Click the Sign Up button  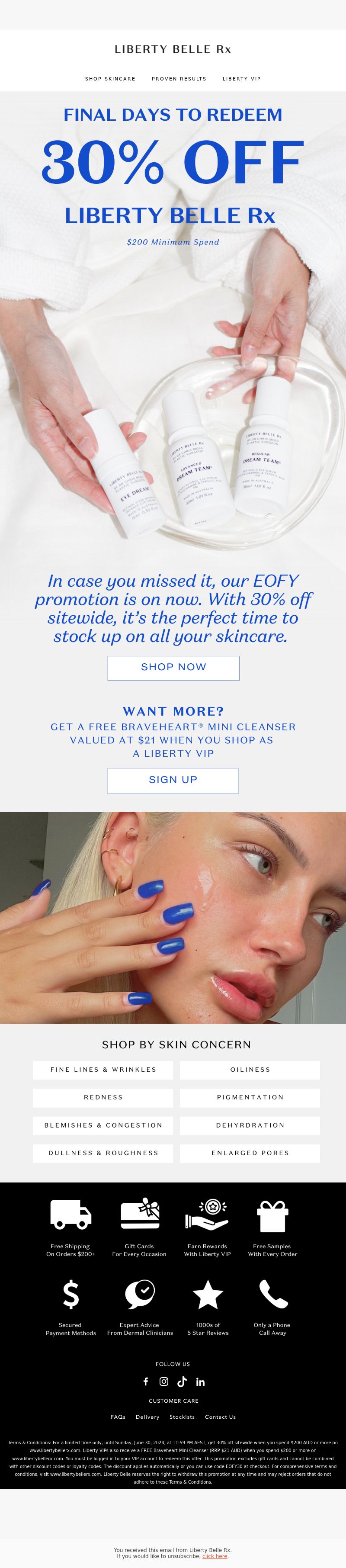[173, 781]
